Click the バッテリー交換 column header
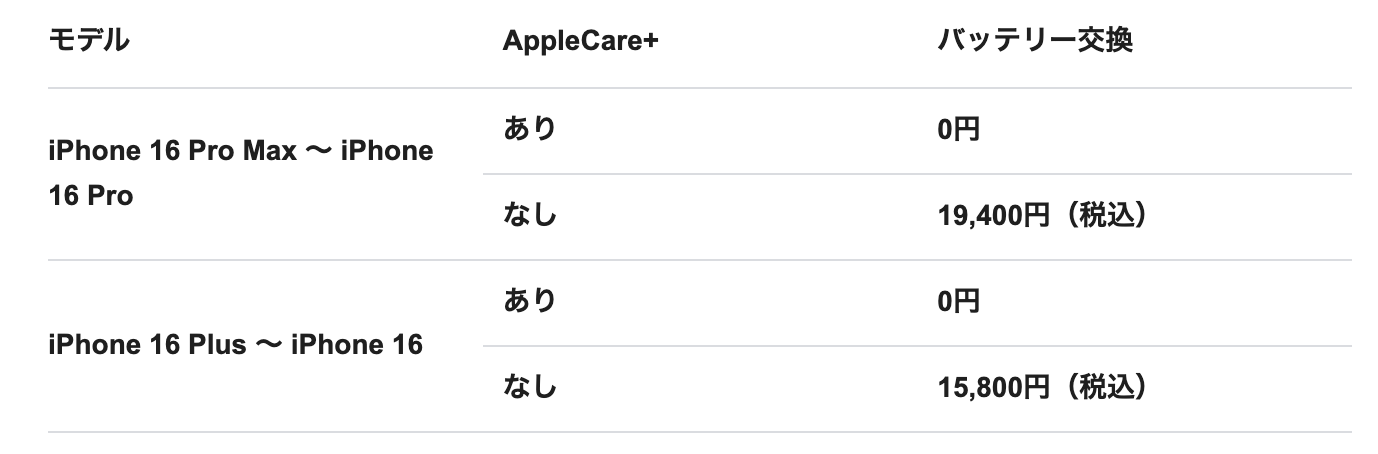Screen dimensions: 1378x454 tap(1035, 42)
